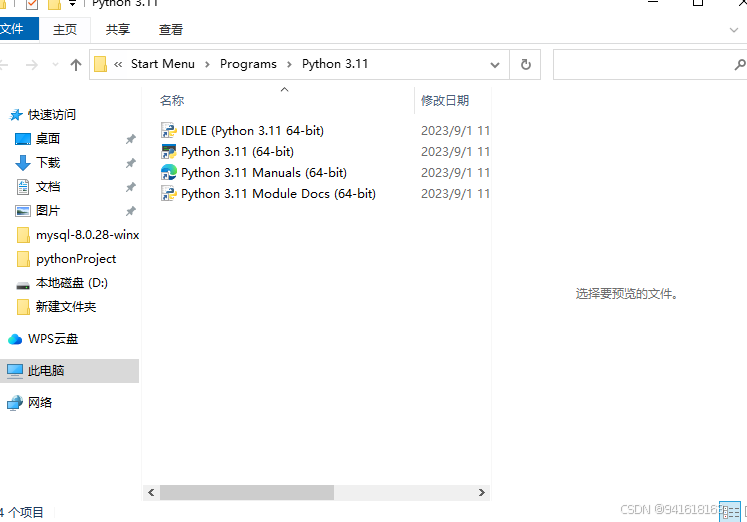Click the WPS云盘 cloud icon

[x=15, y=339]
